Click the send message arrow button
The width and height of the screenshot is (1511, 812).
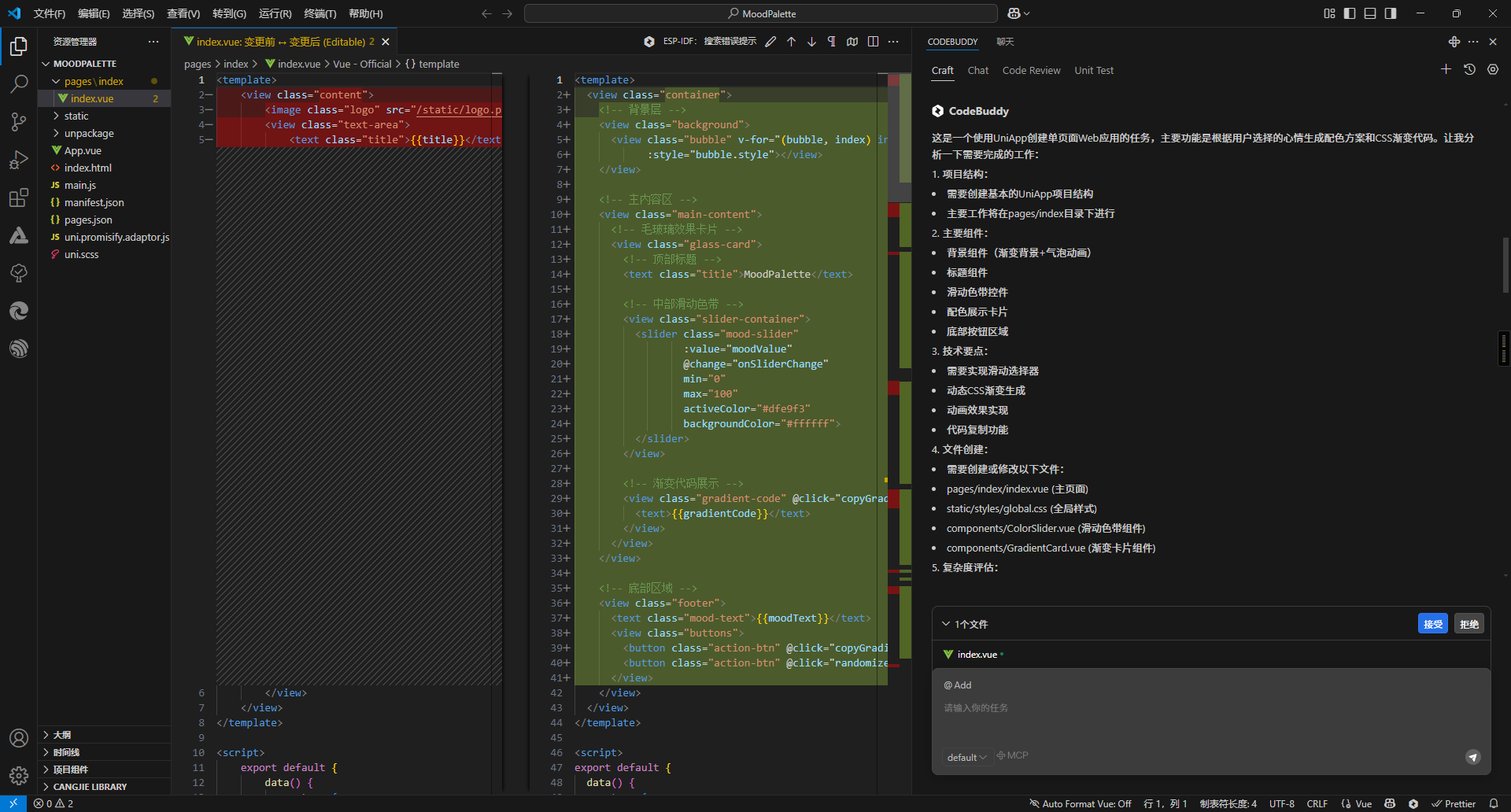point(1473,757)
